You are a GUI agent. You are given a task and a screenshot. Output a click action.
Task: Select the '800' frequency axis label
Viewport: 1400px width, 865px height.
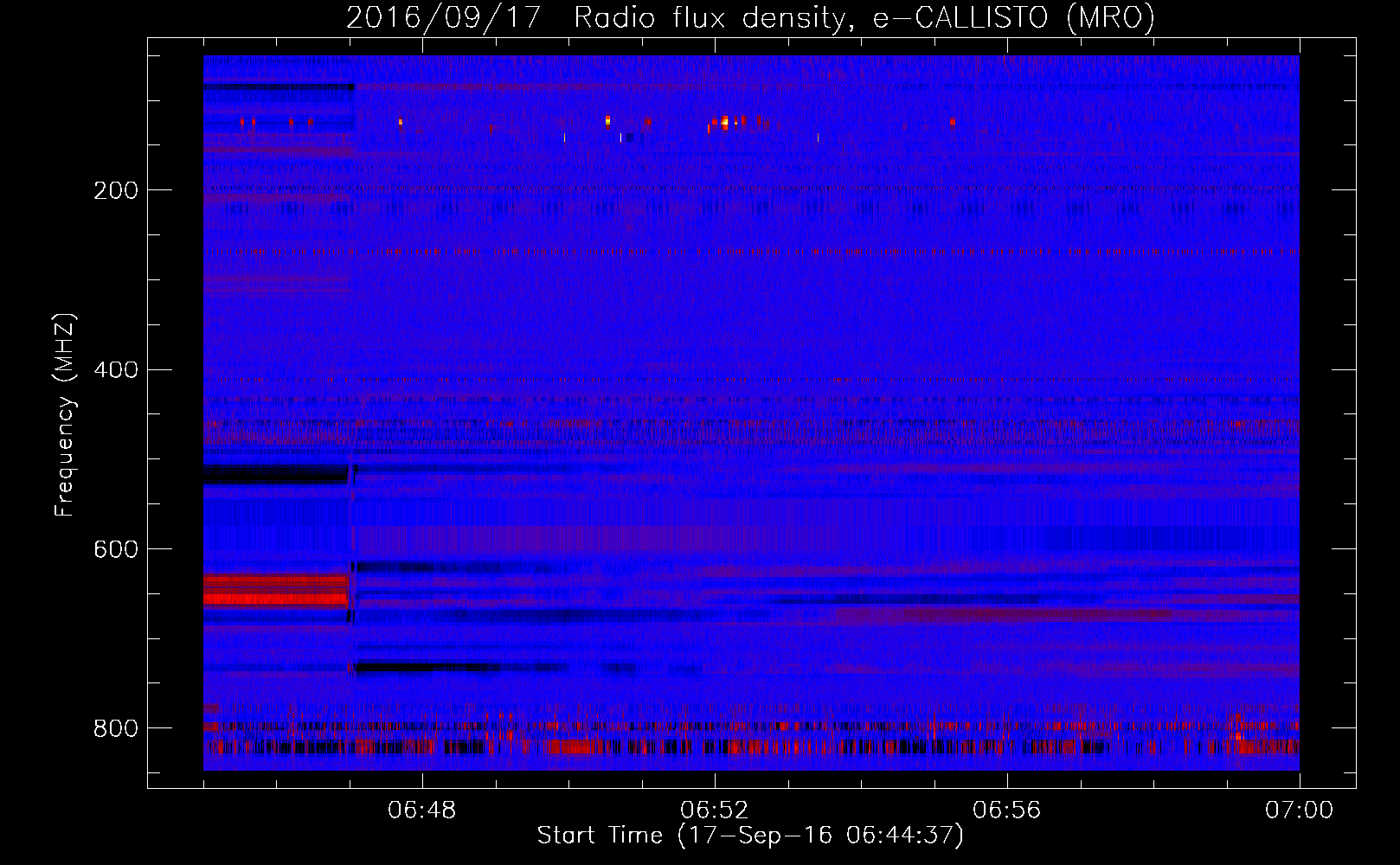(116, 728)
